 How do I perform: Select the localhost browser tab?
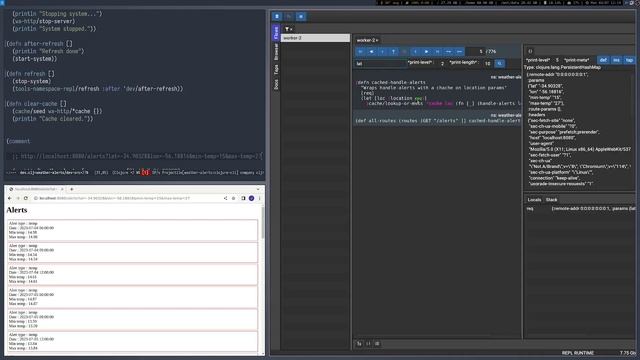pyautogui.click(x=36, y=189)
